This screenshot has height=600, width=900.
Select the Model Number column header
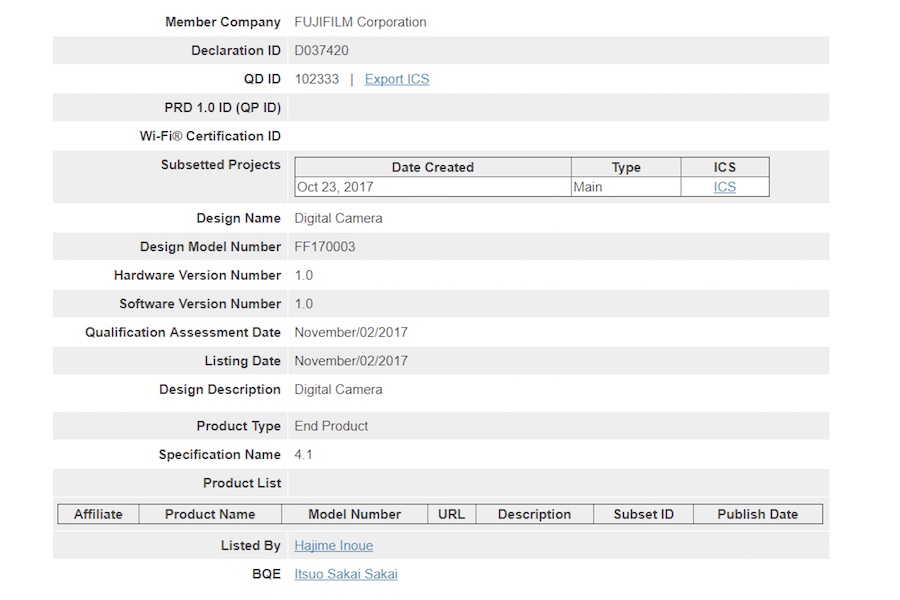tap(355, 514)
